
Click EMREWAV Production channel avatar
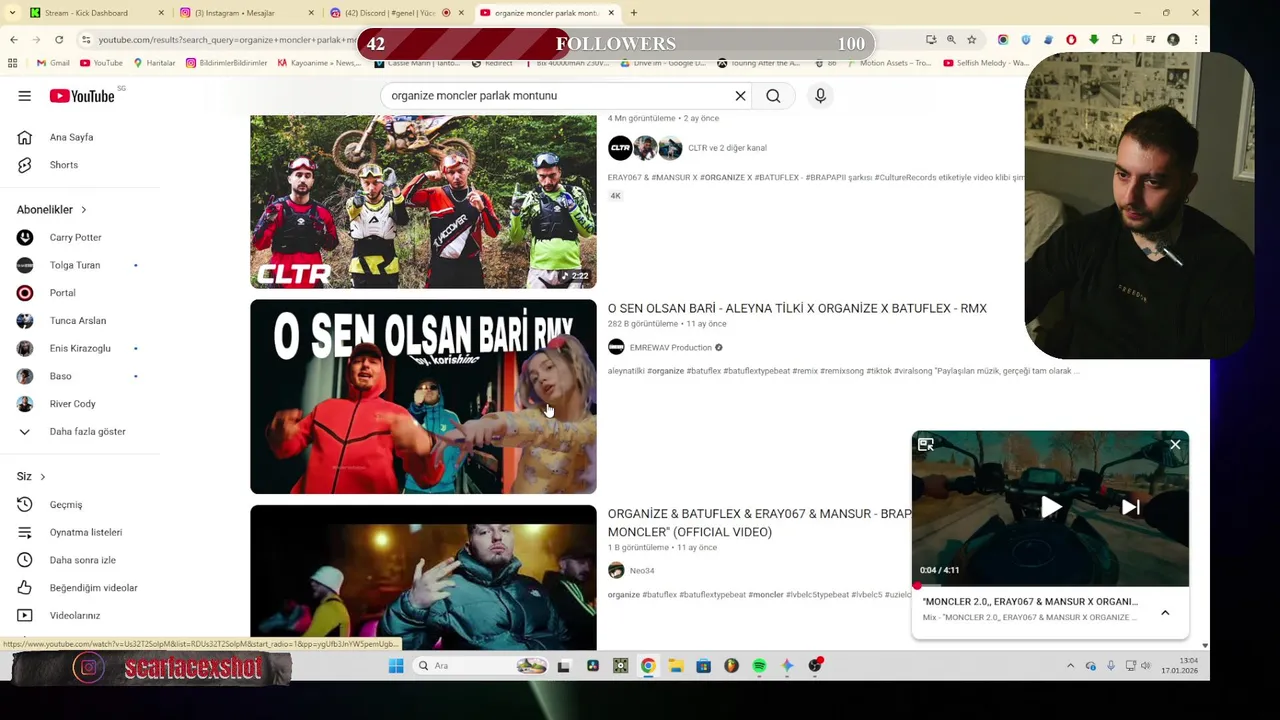[616, 347]
